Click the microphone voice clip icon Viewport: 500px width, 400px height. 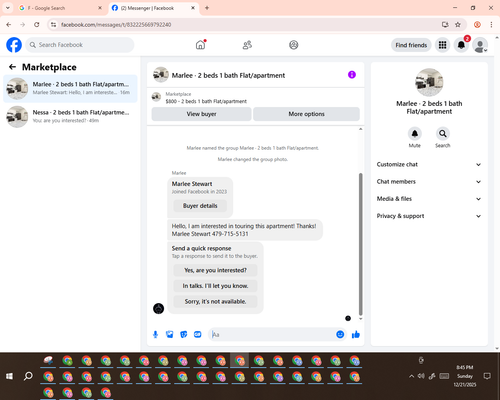tap(155, 334)
